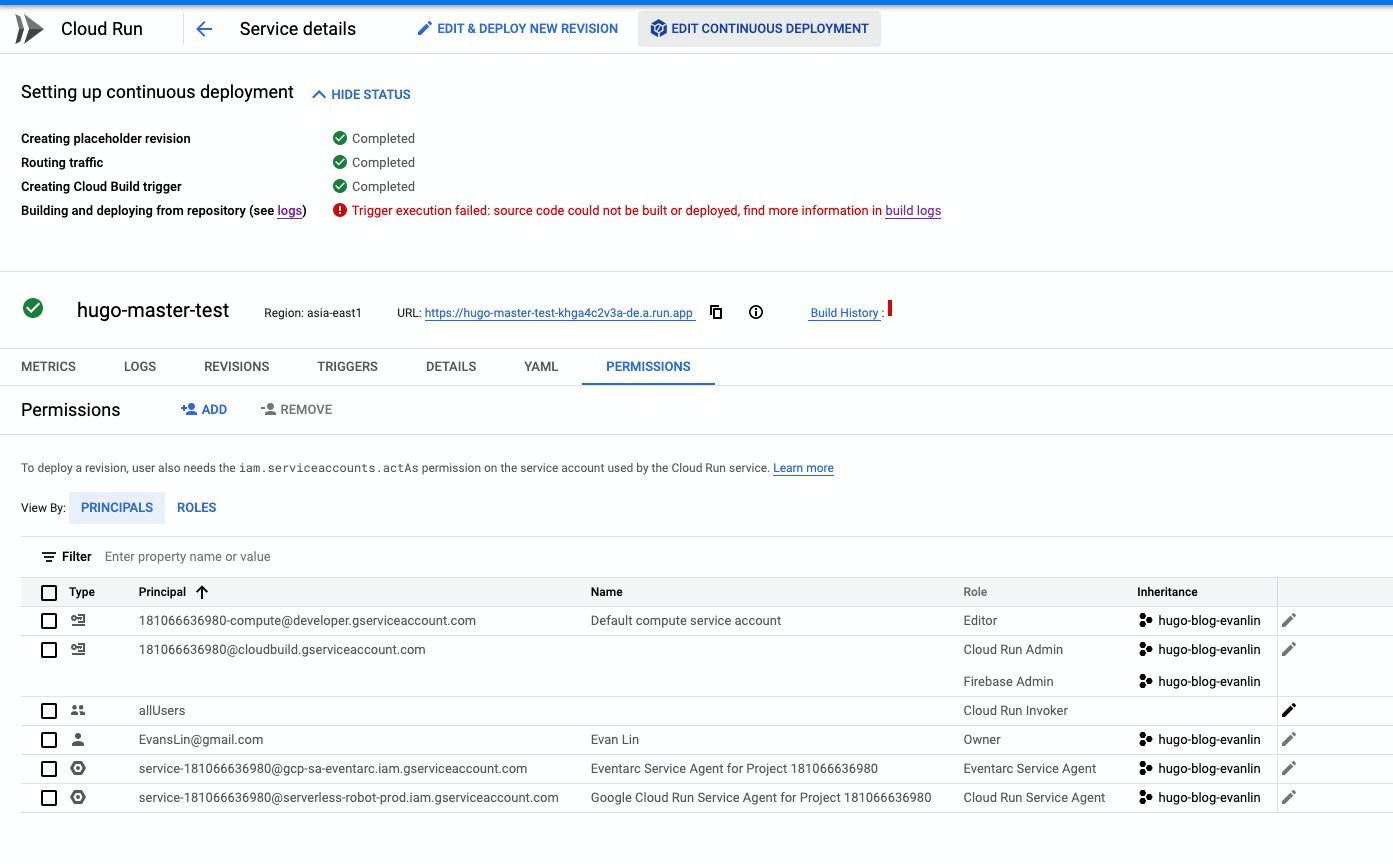Go back using the left arrow
Screen dimensions: 1393x864
point(204,29)
